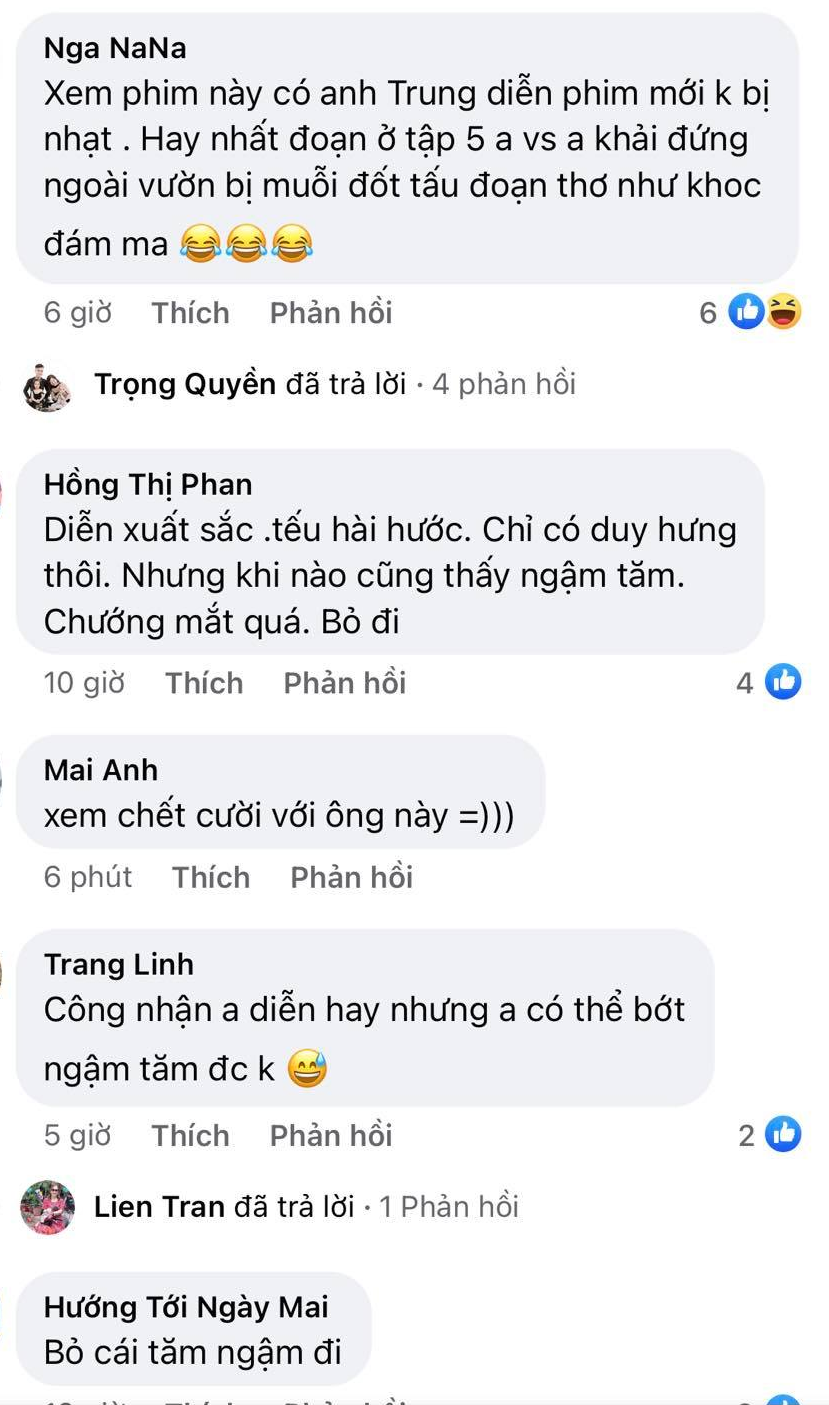Like Mai Anh's comment via Thích
Image resolution: width=829 pixels, height=1405 pixels.
point(211,877)
